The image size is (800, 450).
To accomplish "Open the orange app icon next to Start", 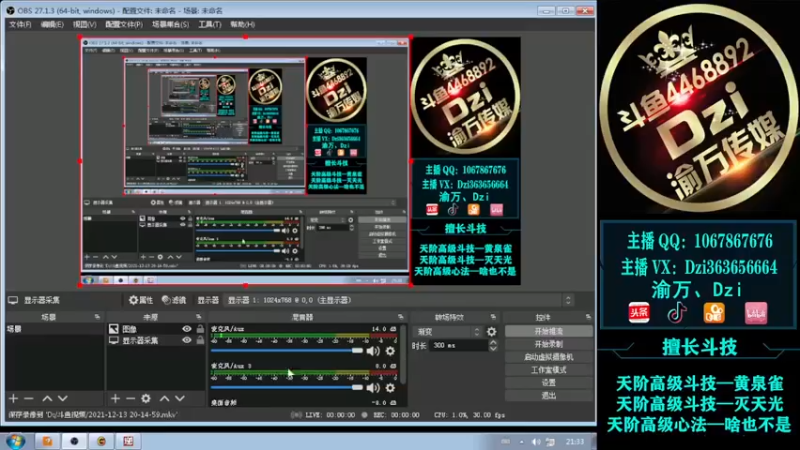I will click(x=47, y=441).
